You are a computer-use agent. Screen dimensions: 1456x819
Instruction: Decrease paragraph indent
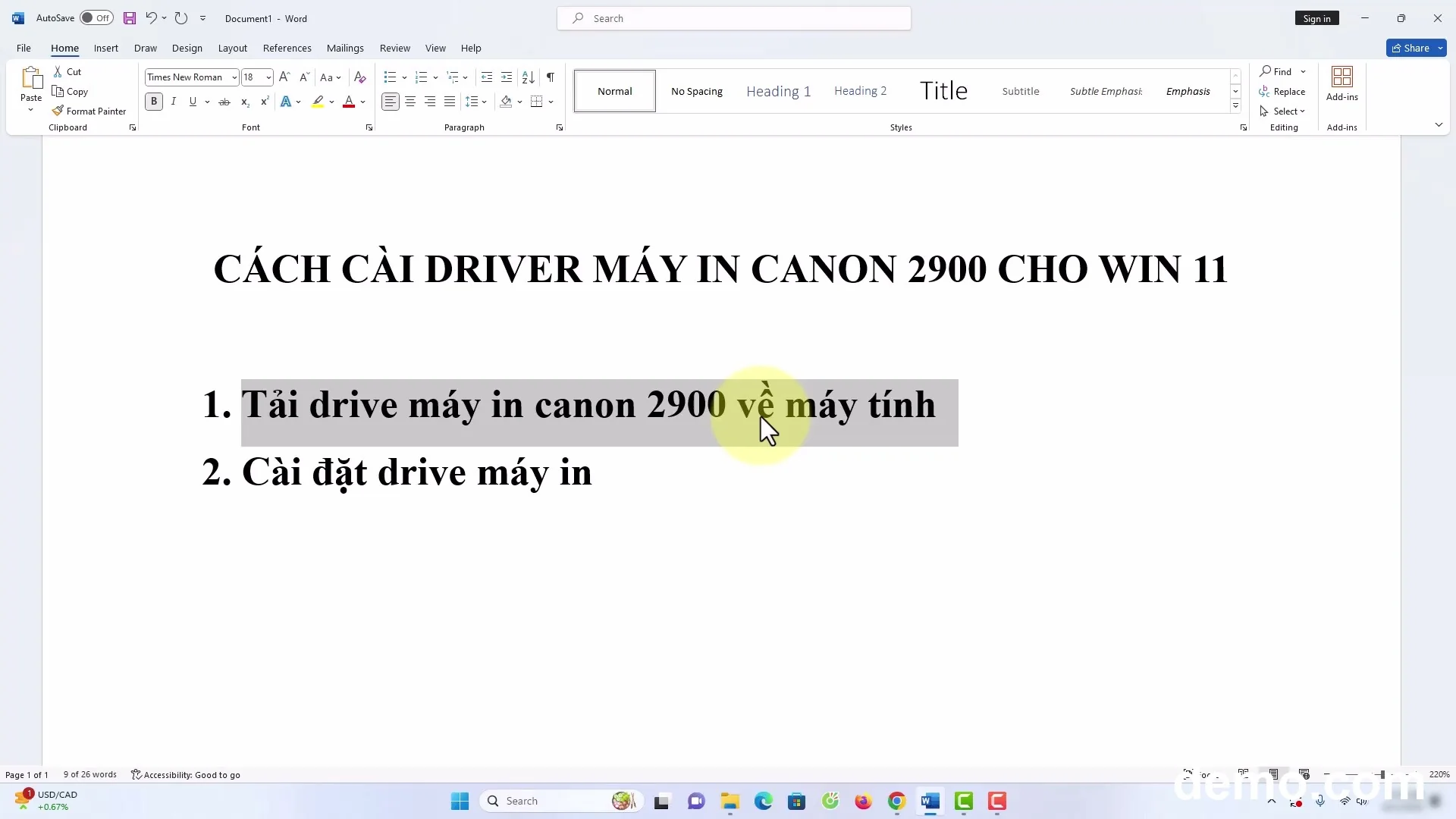(x=487, y=77)
